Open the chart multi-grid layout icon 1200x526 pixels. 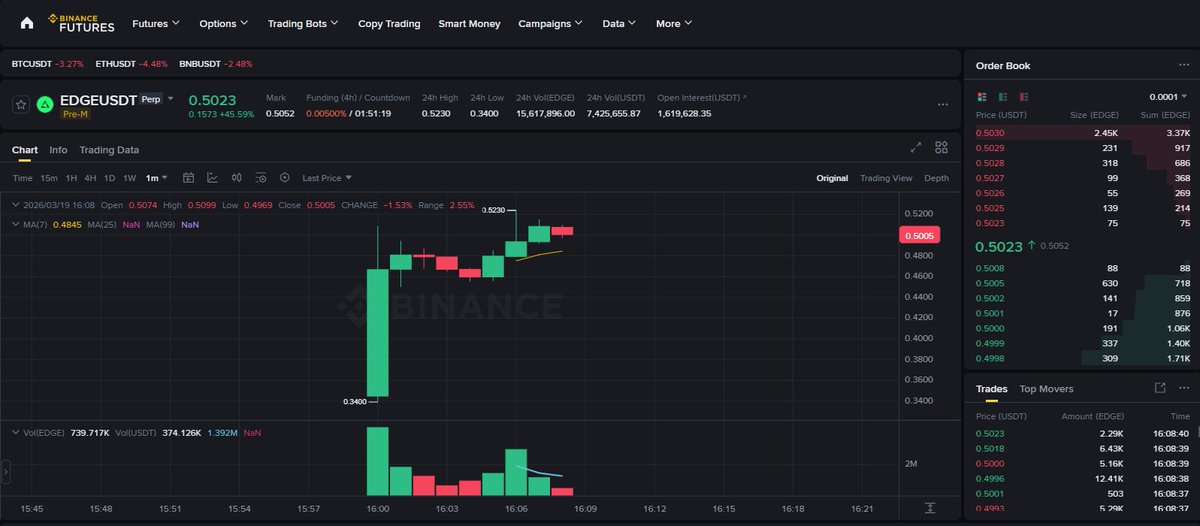click(x=941, y=147)
